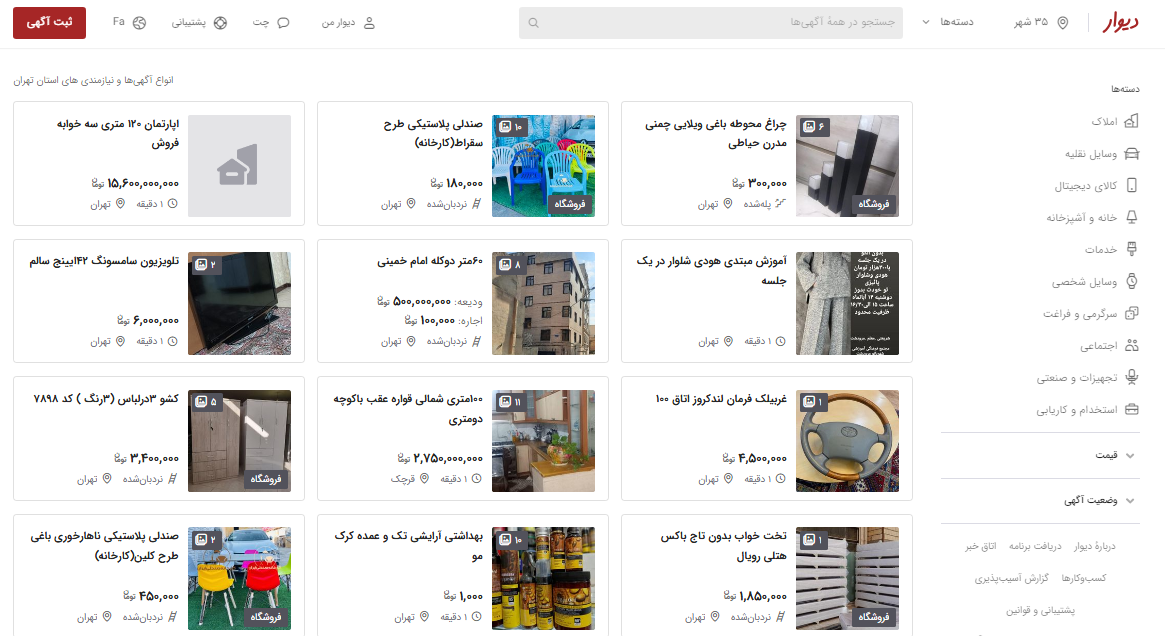Select تجهیزات و صنعتی category
This screenshot has height=636, width=1165.
click(1088, 377)
